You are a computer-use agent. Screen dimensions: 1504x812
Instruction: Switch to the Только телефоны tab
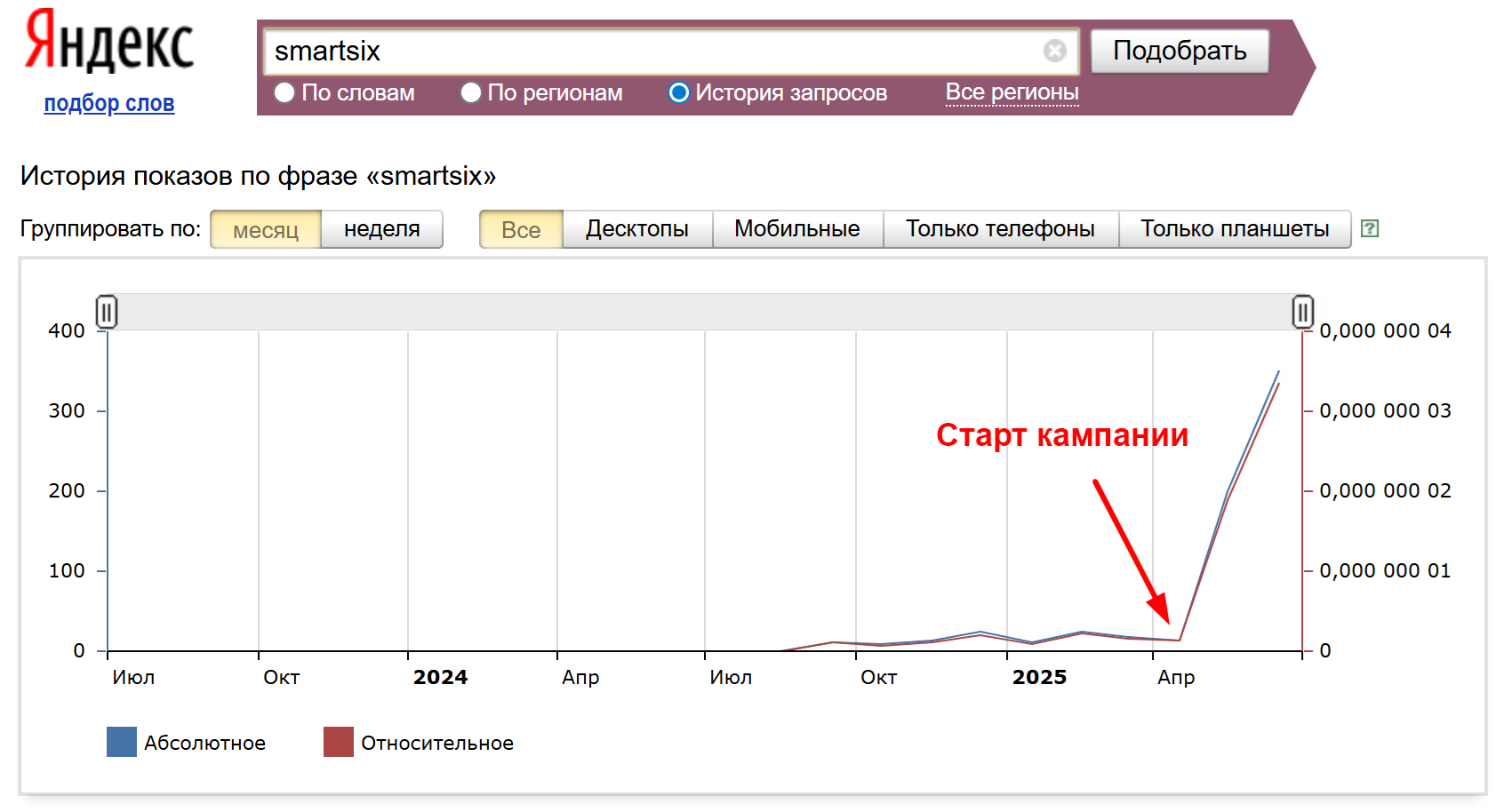(x=1000, y=229)
